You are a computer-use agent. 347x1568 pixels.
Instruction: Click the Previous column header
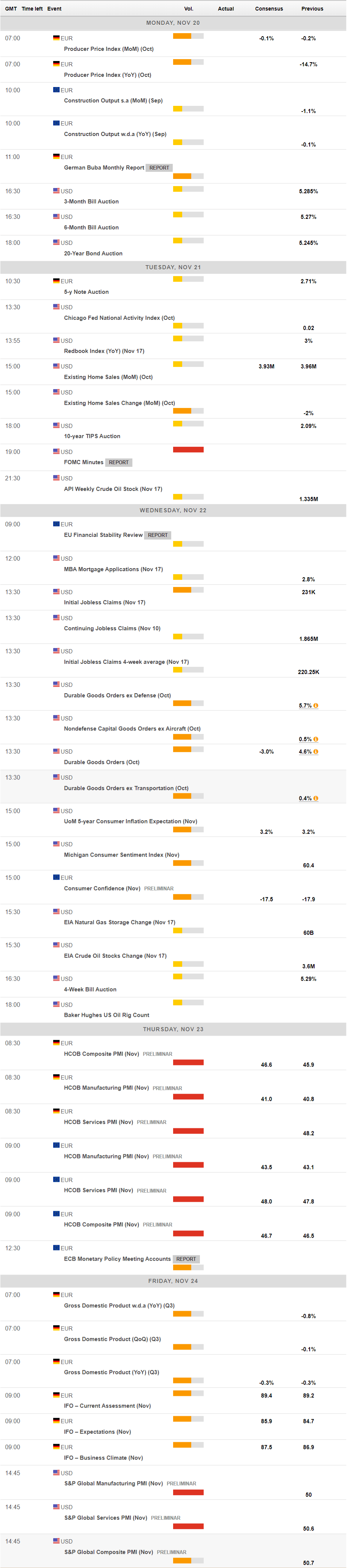[312, 9]
